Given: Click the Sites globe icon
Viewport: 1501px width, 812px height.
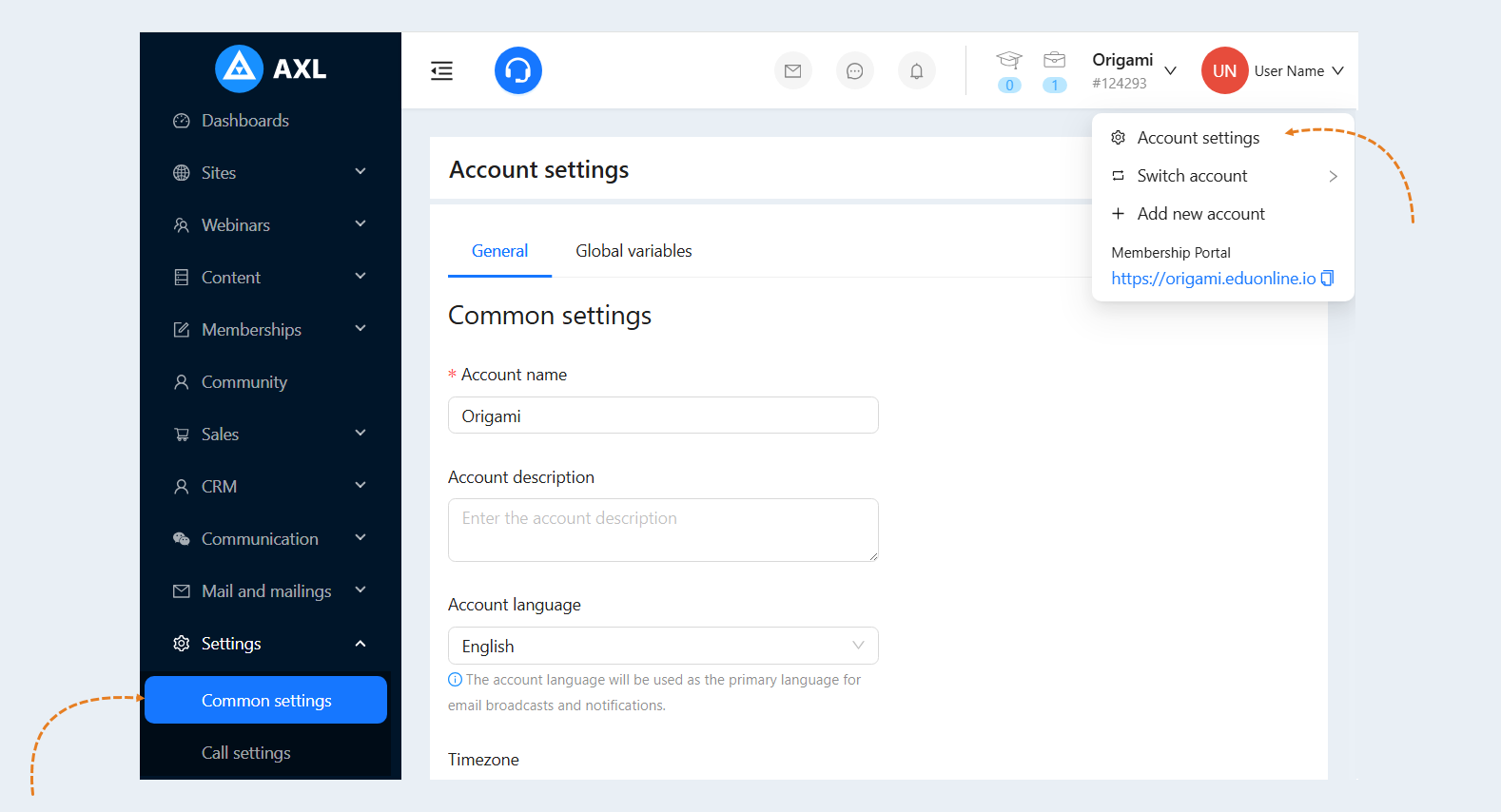Looking at the screenshot, I should pos(182,173).
